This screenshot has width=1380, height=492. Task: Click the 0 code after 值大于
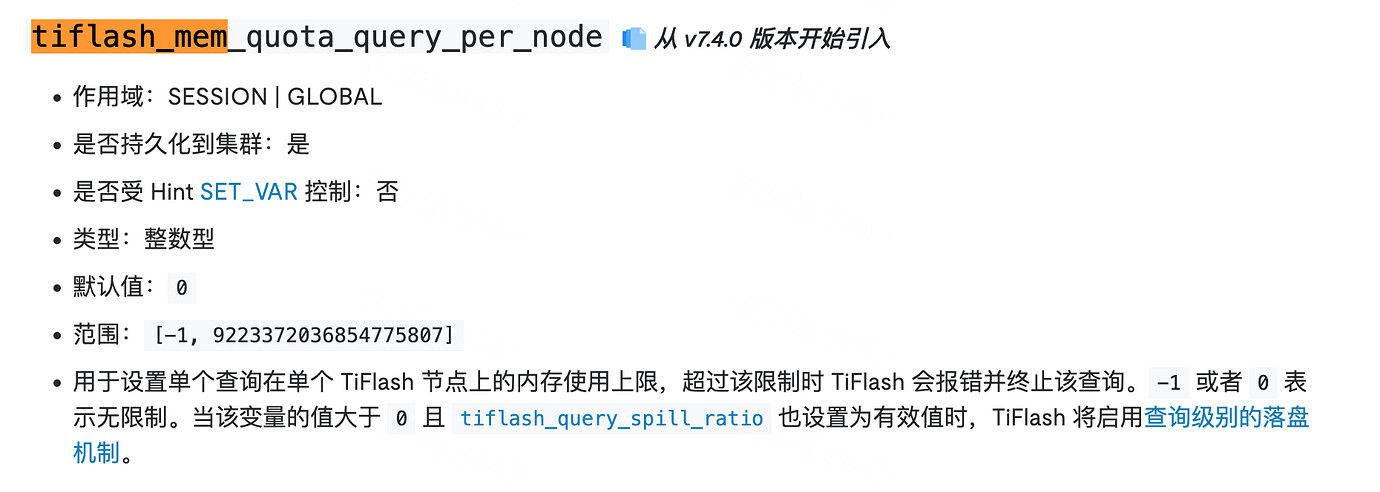pyautogui.click(x=400, y=419)
